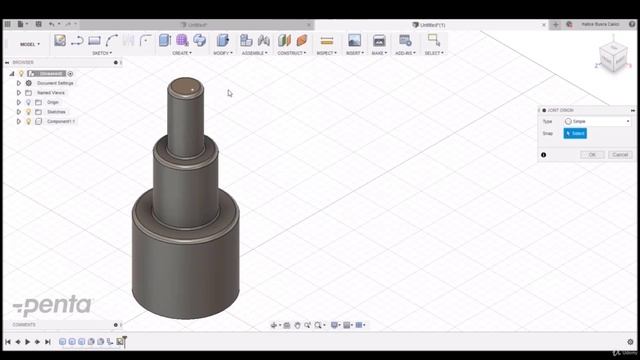
Task: Open the INSPECT menu
Action: [x=327, y=53]
